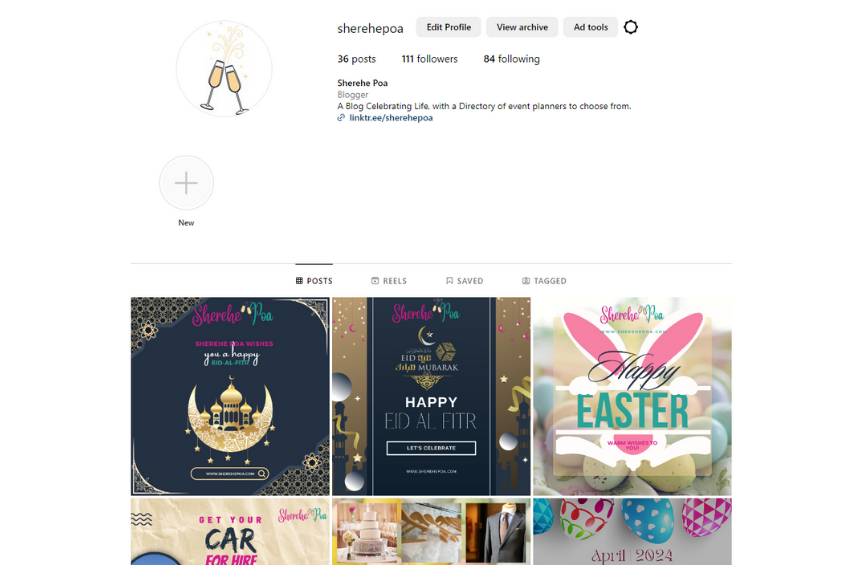The width and height of the screenshot is (850, 565).
Task: Open the Get Your Car For Hire post
Action: (230, 531)
